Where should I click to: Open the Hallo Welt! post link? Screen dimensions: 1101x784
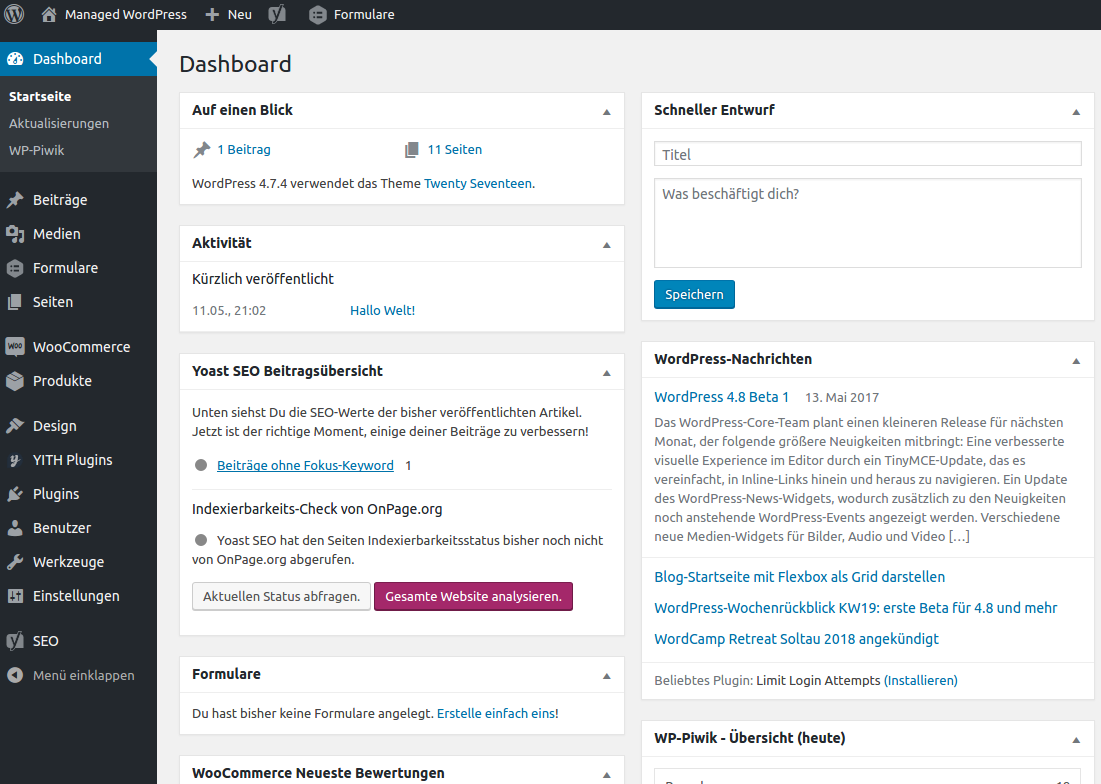coord(383,310)
